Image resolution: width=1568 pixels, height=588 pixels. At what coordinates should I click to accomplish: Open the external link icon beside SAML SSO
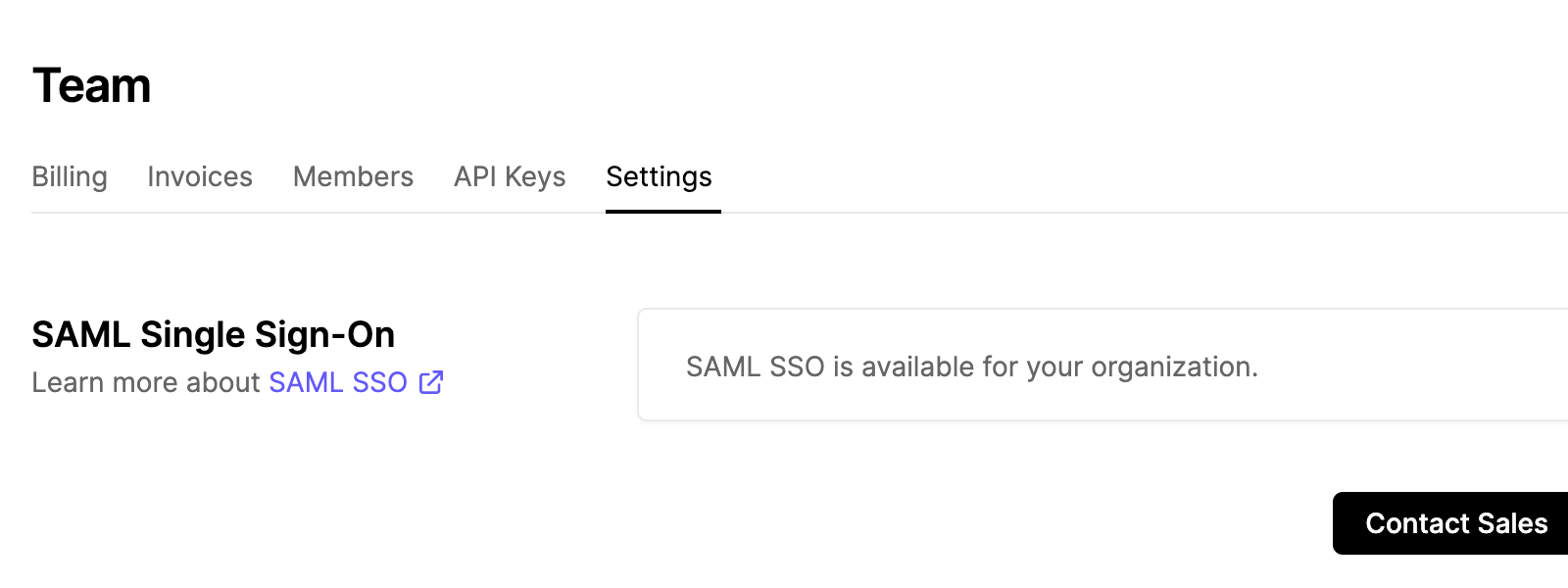[431, 382]
